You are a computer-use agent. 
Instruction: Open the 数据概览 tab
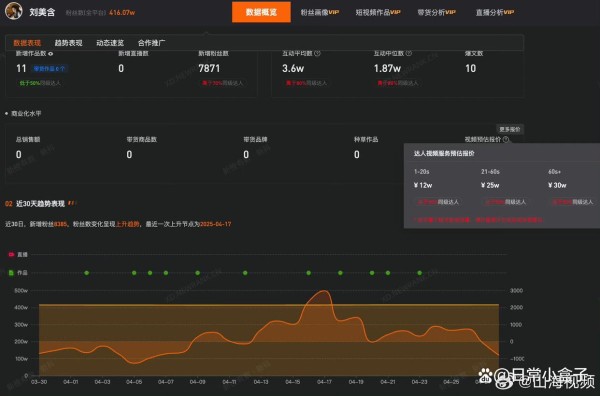261,12
